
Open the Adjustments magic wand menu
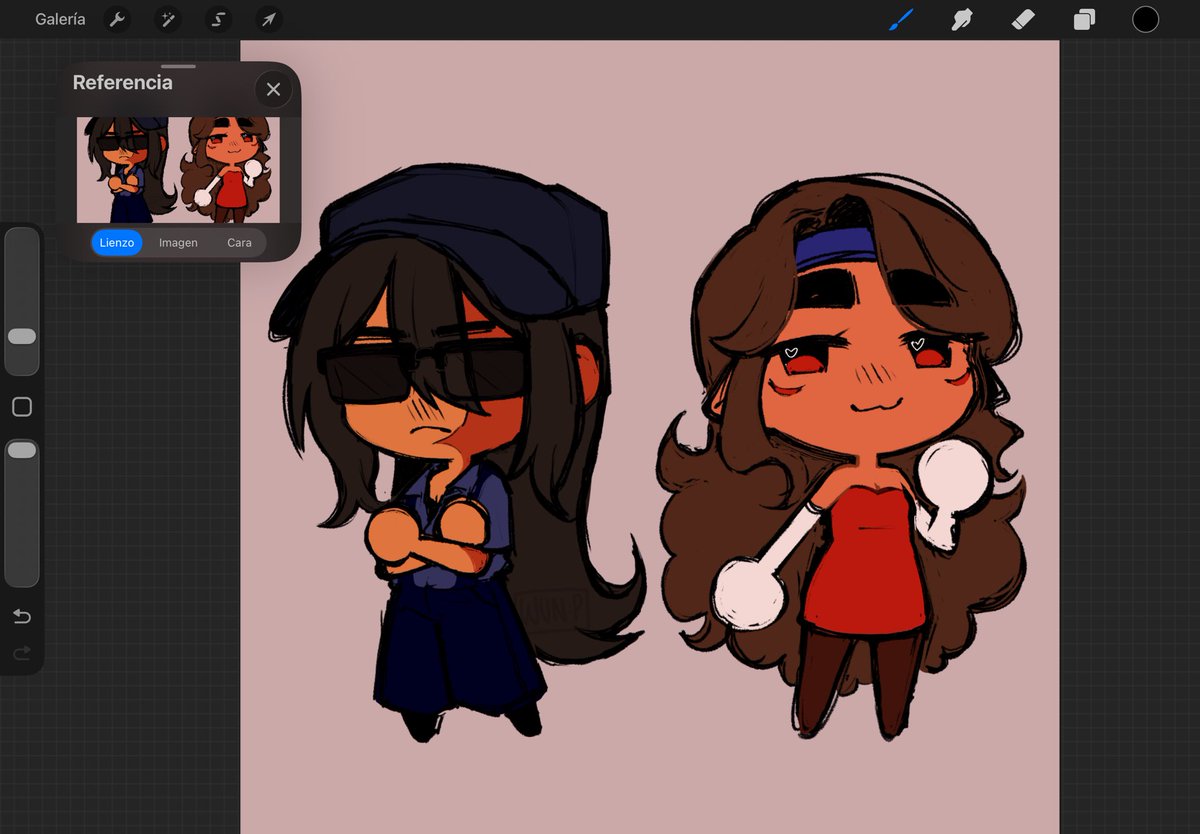pyautogui.click(x=167, y=19)
